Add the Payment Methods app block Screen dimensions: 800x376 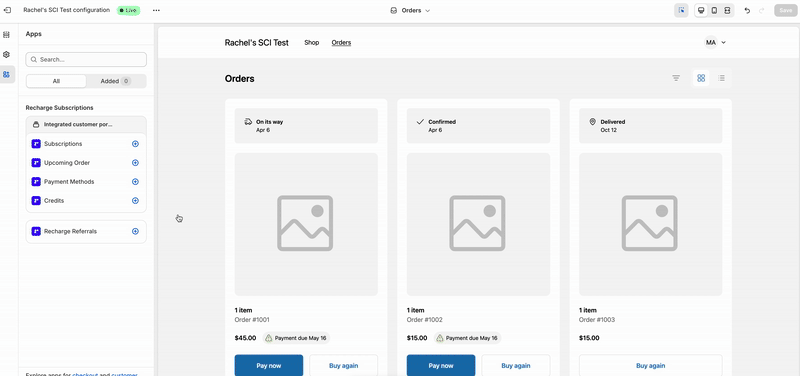point(135,182)
